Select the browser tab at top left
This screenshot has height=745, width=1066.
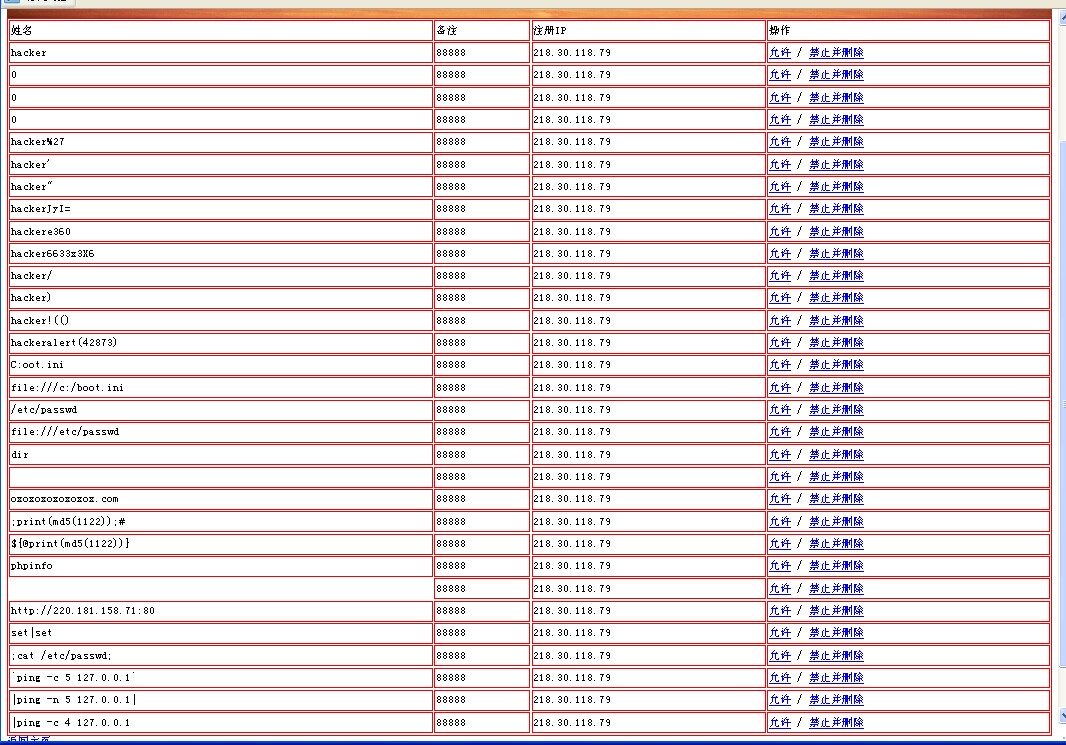tap(35, 2)
